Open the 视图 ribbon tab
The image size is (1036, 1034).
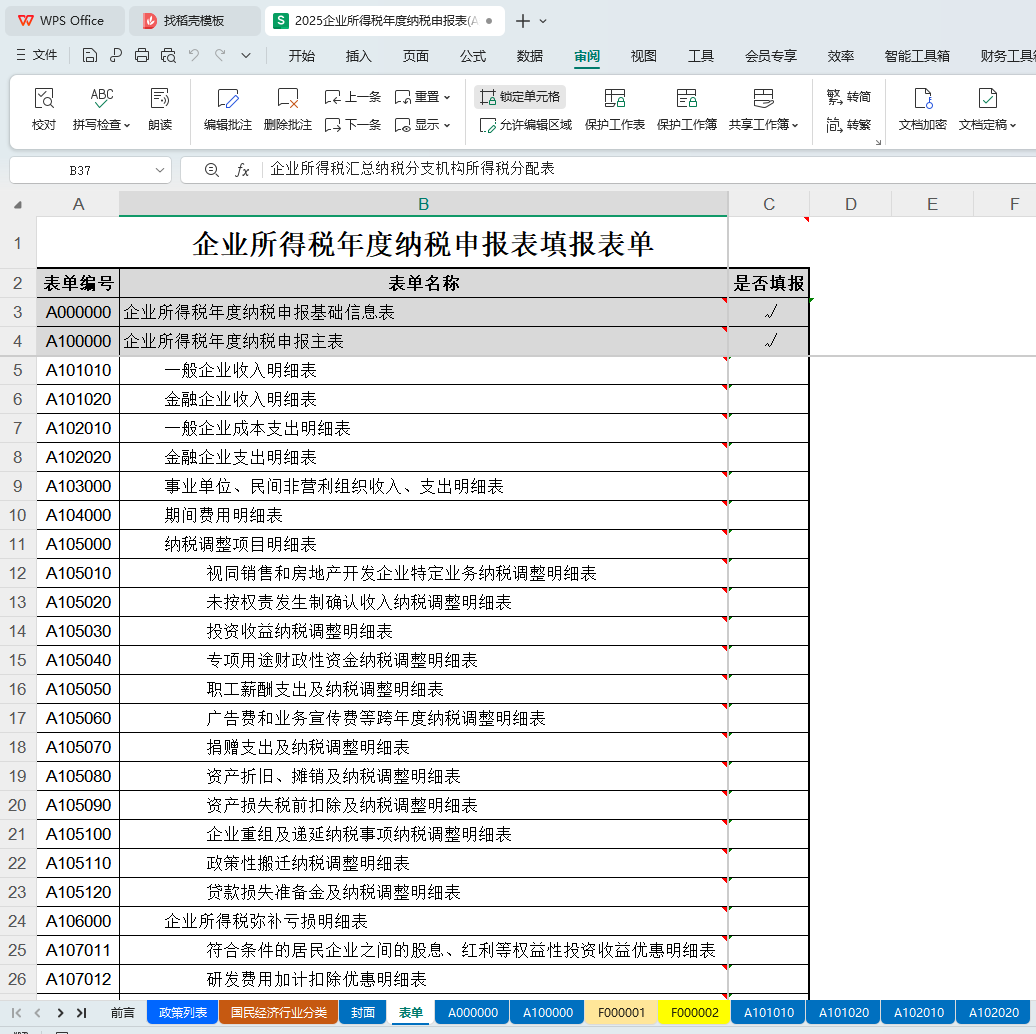pos(644,56)
